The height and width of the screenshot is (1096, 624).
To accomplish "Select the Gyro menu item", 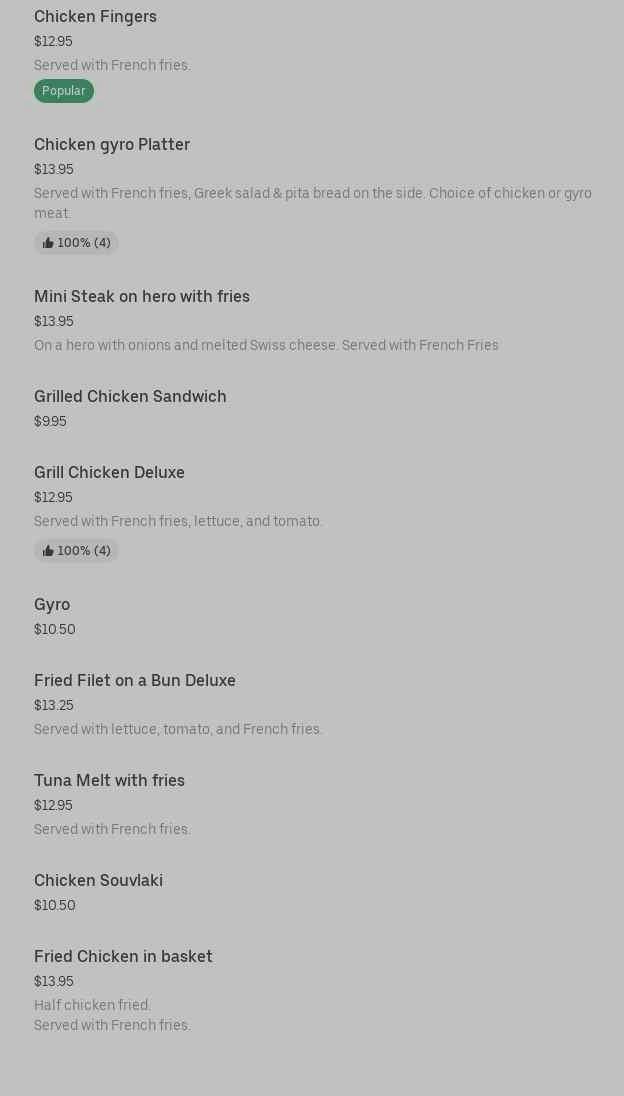I will (x=52, y=604).
